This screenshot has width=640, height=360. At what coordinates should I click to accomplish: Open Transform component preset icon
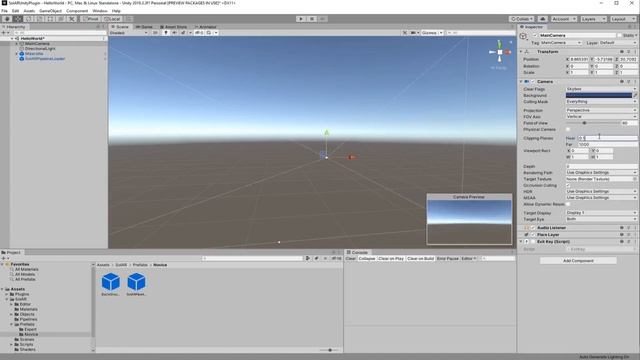pos(629,52)
